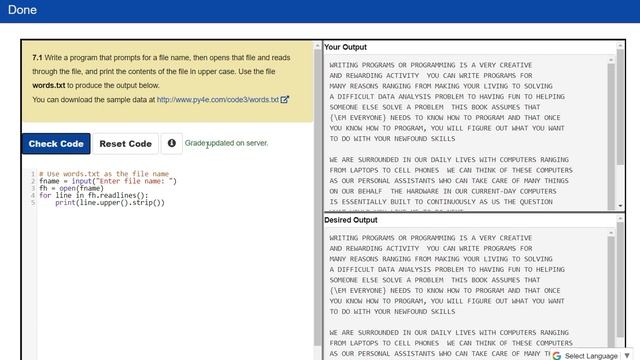Click 'TO DO WITH YOUR NEWFOUND SKILLS' in Your Output
This screenshot has height=360, width=640.
pos(392,139)
